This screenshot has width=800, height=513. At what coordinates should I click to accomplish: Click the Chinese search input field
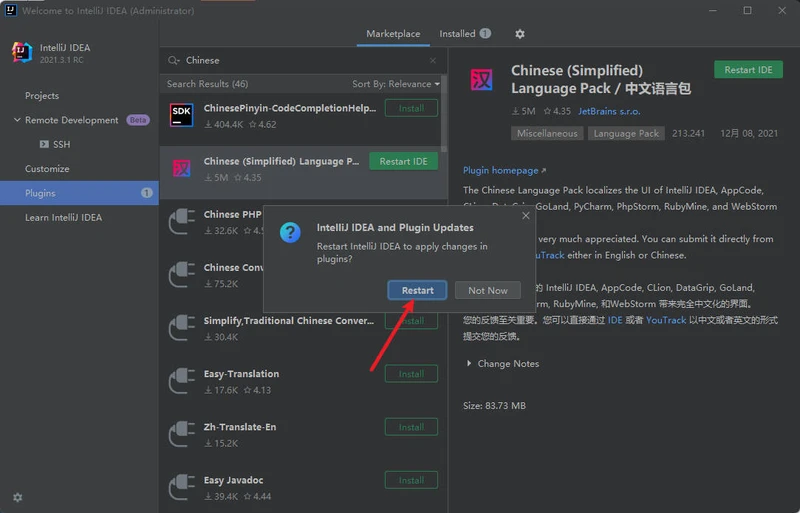click(300, 60)
